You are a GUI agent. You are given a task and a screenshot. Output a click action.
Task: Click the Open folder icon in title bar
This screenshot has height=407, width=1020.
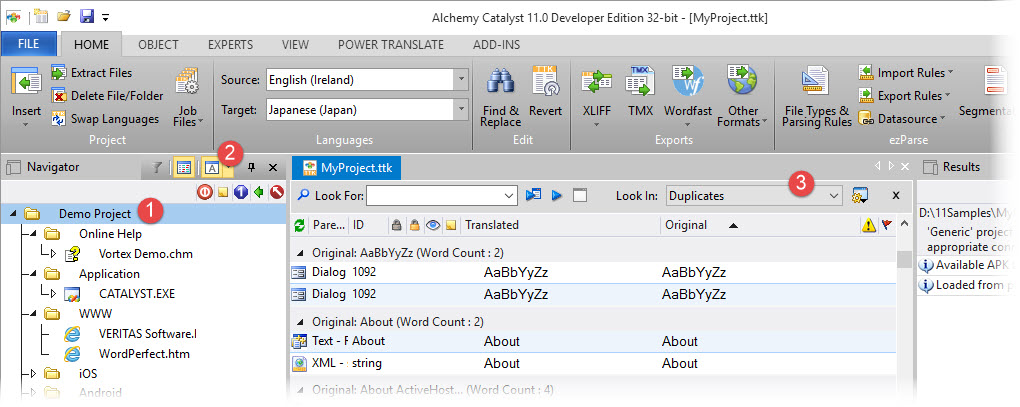click(63, 16)
